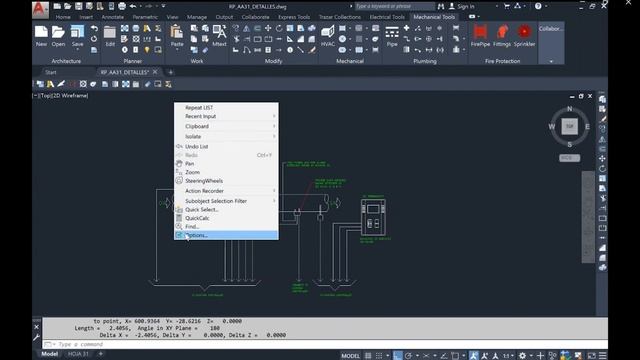Click the AutoCAD application menu logo
Viewport: 640px width, 360px height.
[40, 9]
